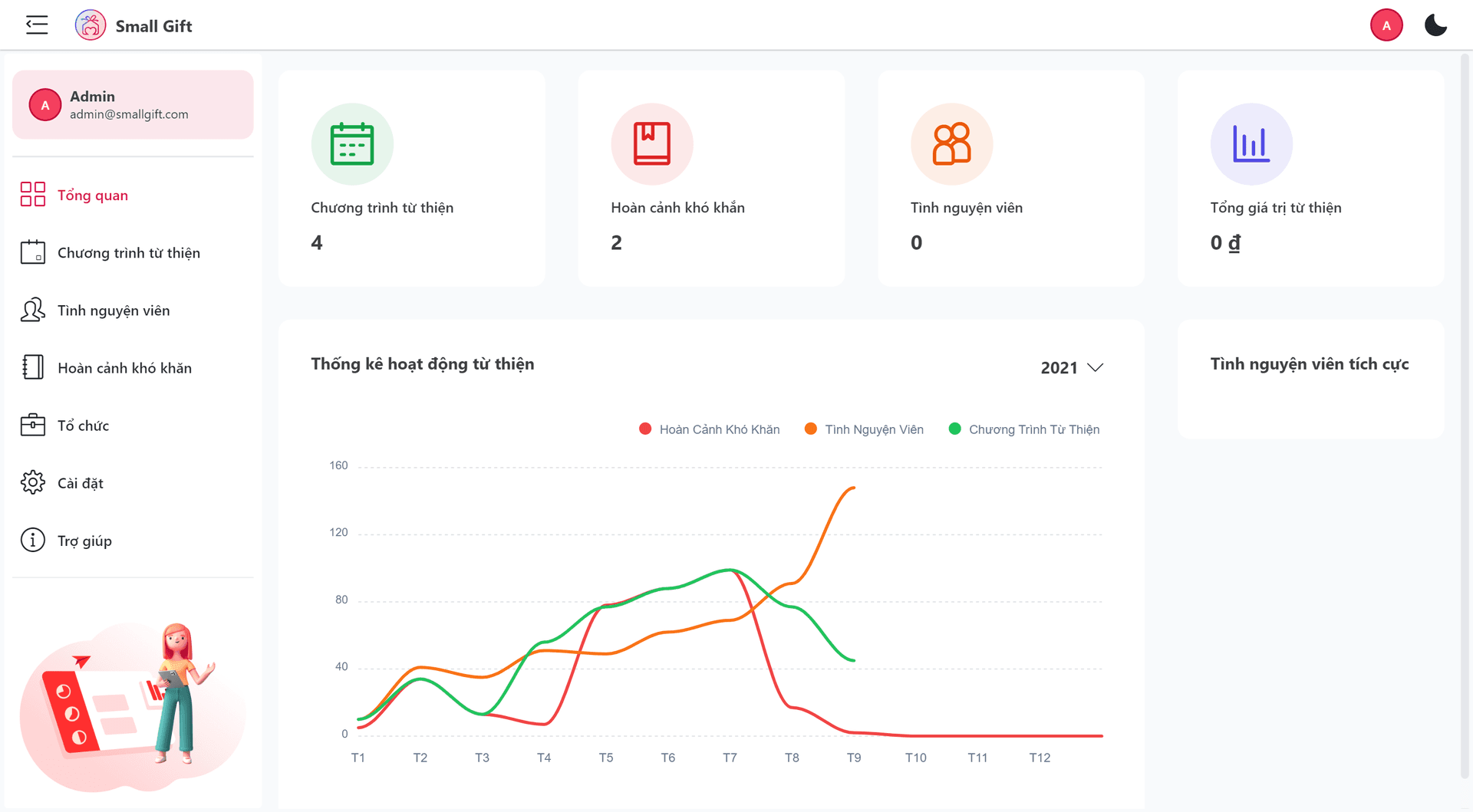Select Tổng quan in the sidebar
Screen dimensions: 1473x812
point(92,196)
